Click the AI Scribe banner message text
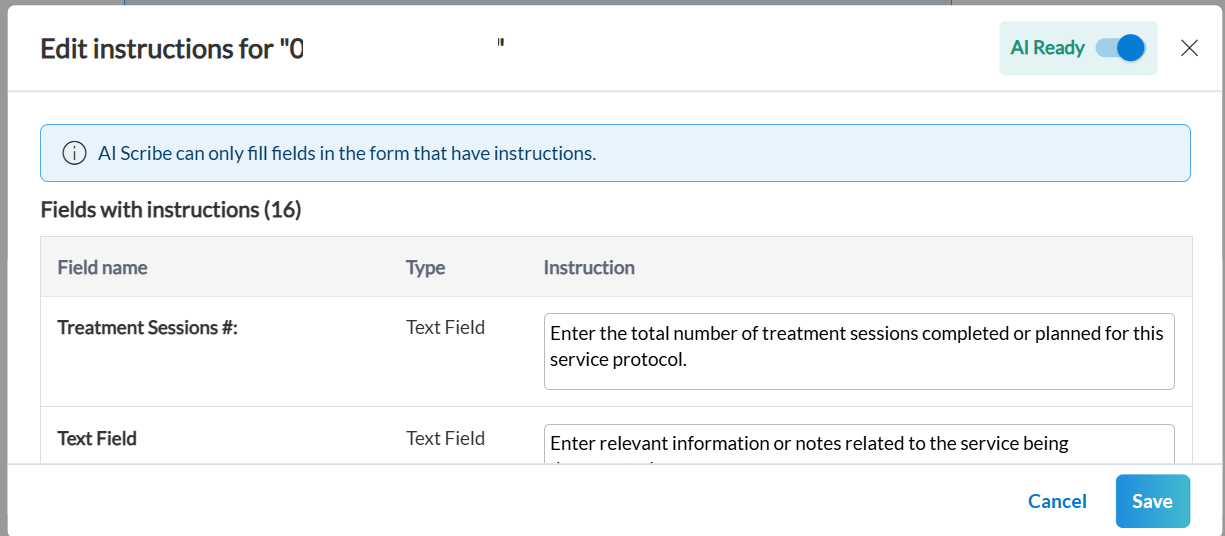The image size is (1225, 536). 346,153
